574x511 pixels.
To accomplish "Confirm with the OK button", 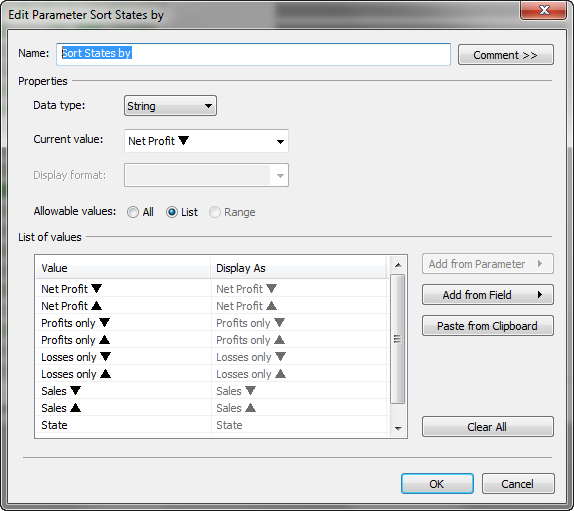I will tap(437, 484).
